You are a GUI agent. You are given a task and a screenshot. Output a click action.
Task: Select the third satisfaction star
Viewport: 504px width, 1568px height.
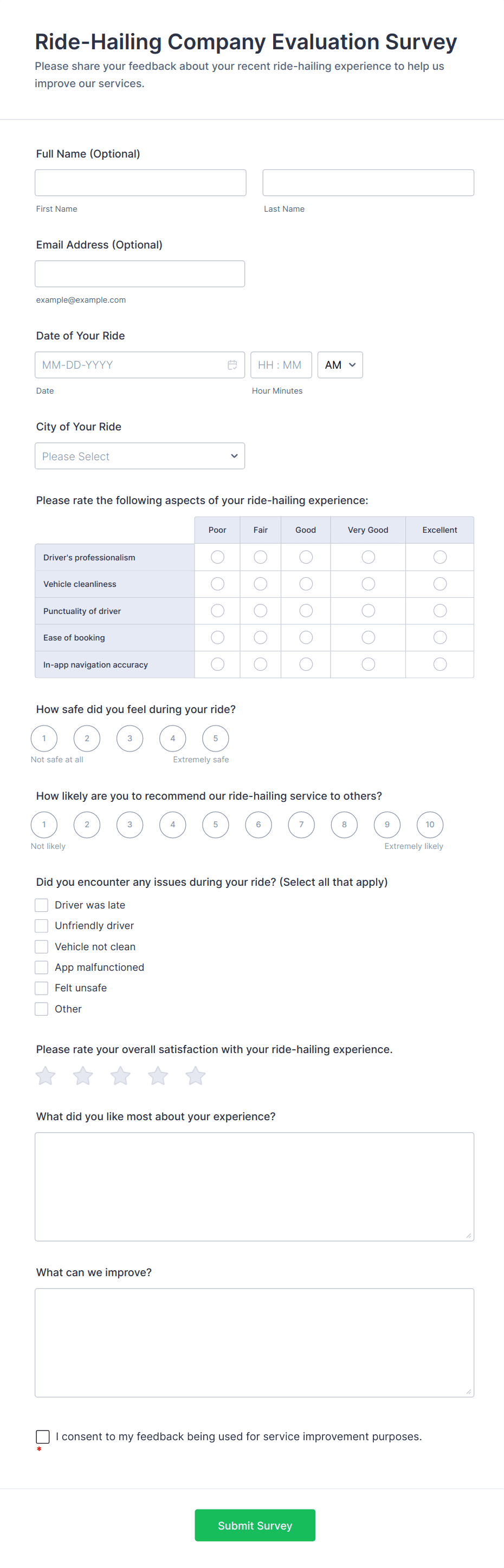[121, 1076]
